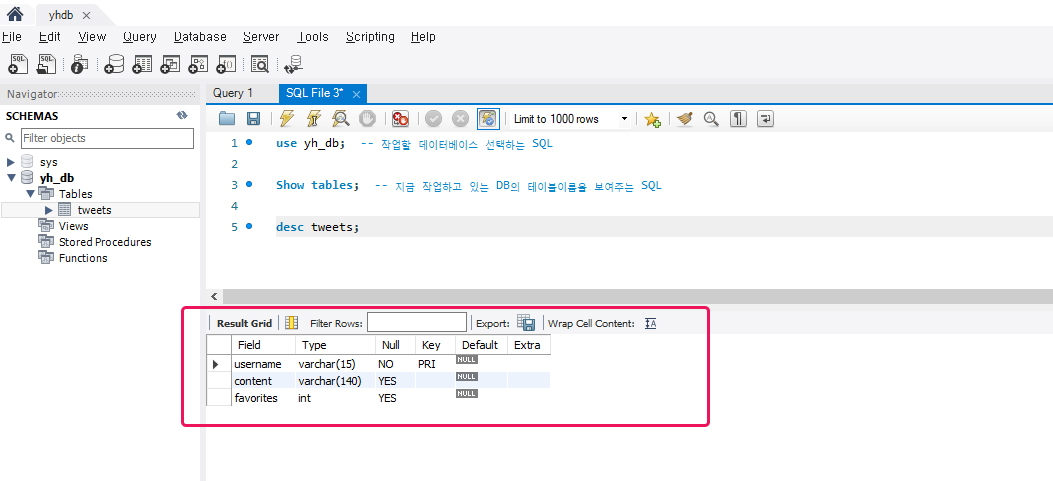Image resolution: width=1053 pixels, height=481 pixels.
Task: Execute the whole script with lightning icon
Action: tap(287, 119)
